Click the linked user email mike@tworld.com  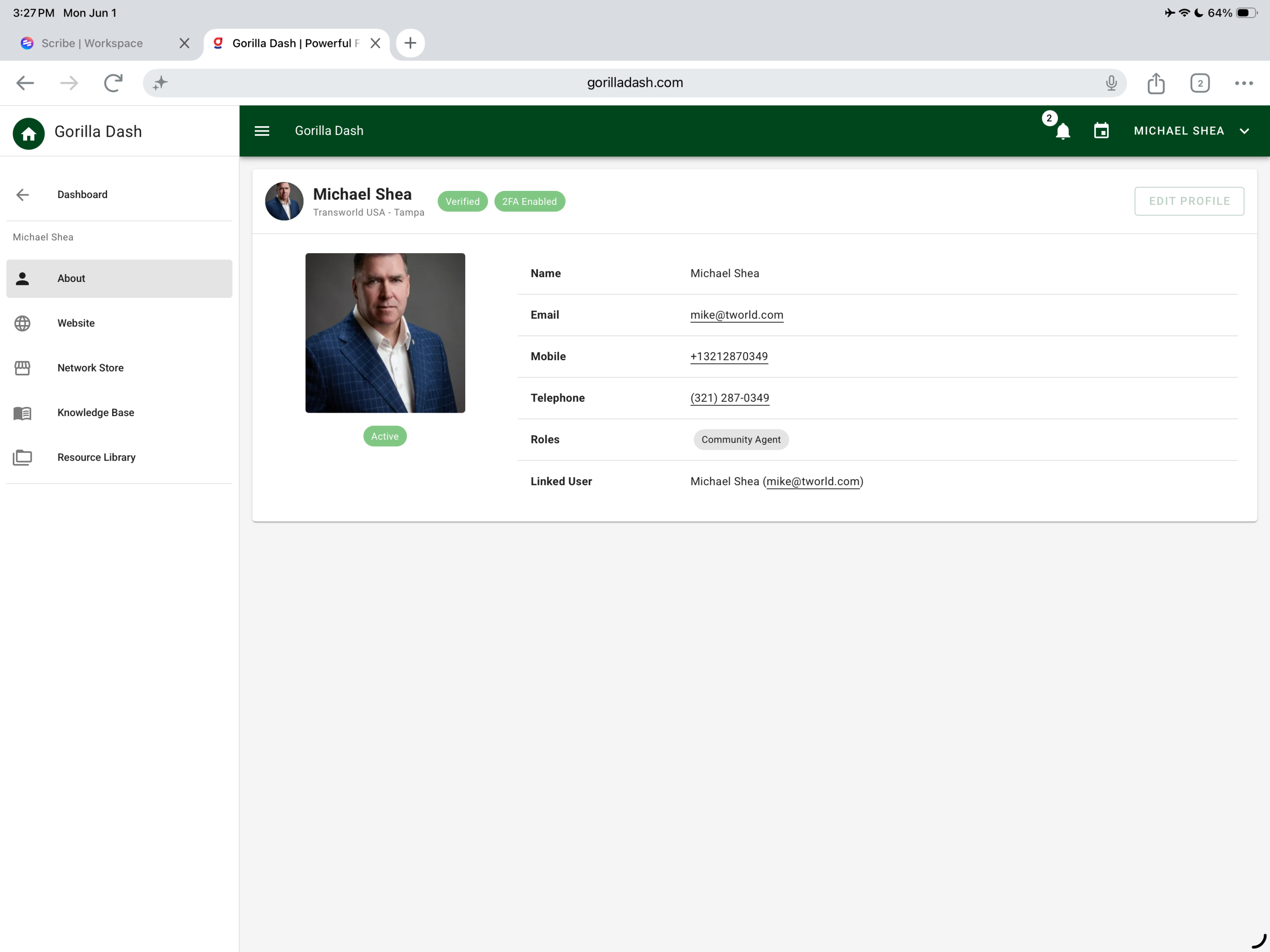point(812,481)
